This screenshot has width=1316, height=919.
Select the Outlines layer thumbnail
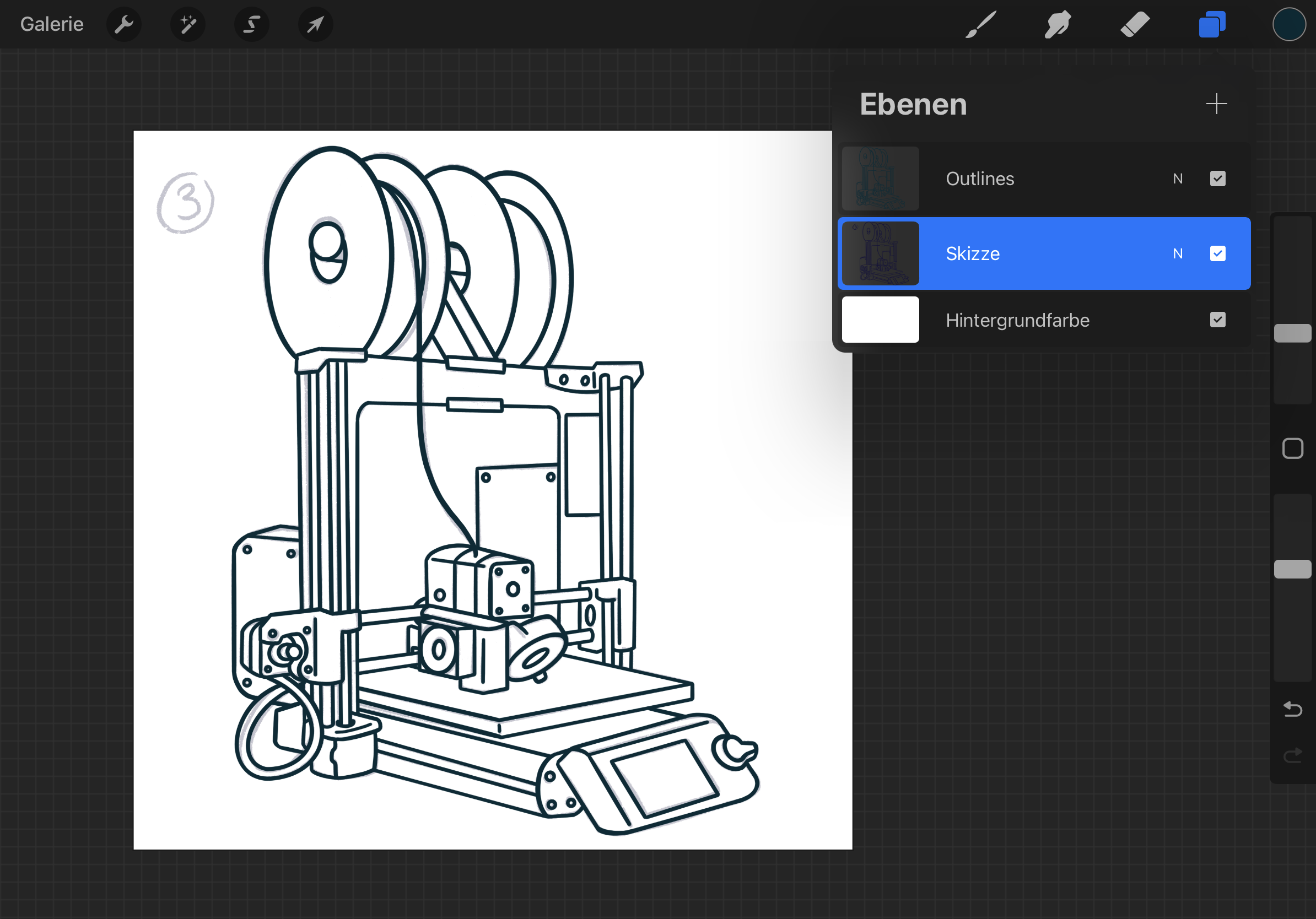(x=880, y=179)
